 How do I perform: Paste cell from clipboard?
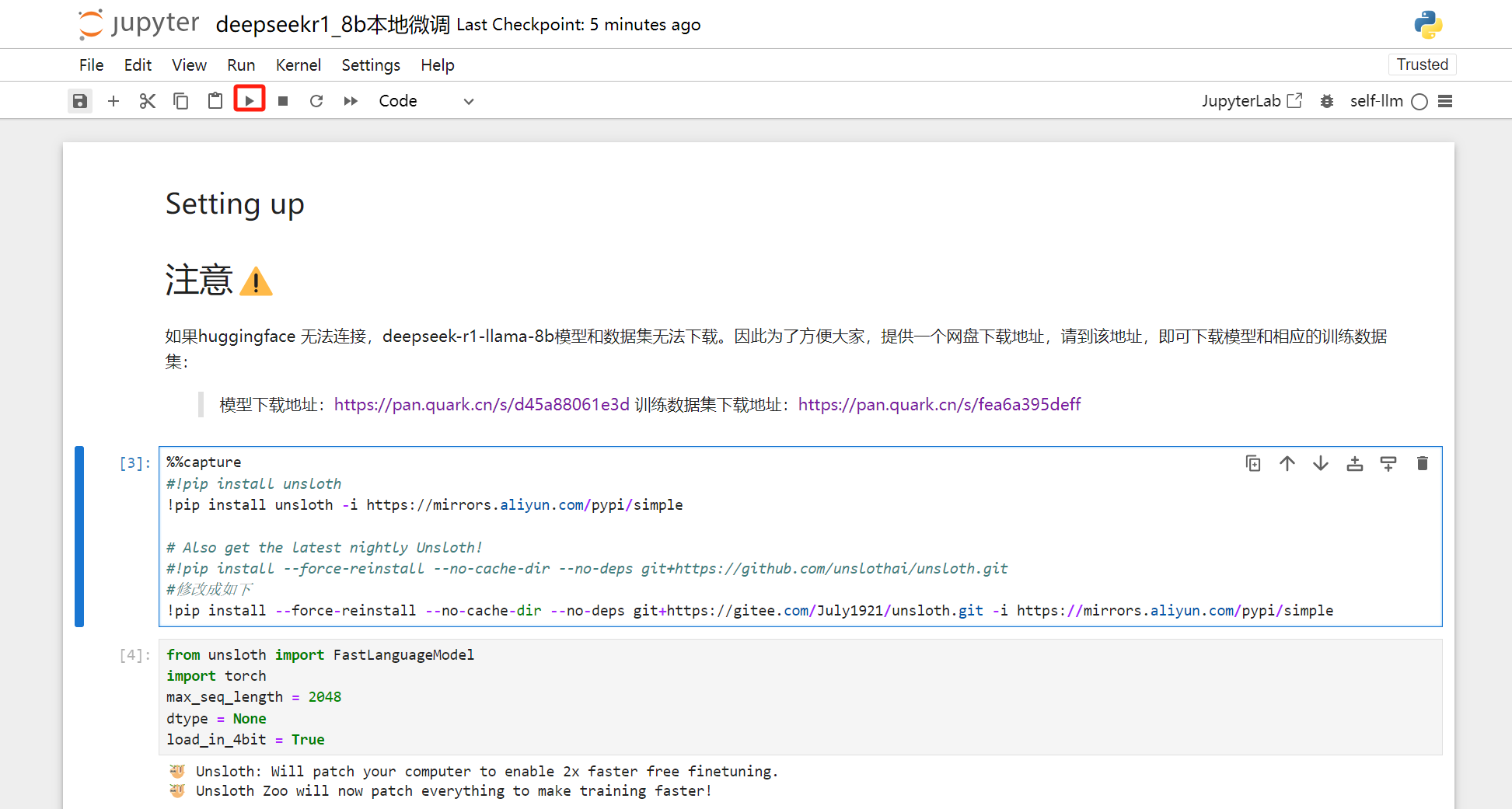[x=215, y=101]
